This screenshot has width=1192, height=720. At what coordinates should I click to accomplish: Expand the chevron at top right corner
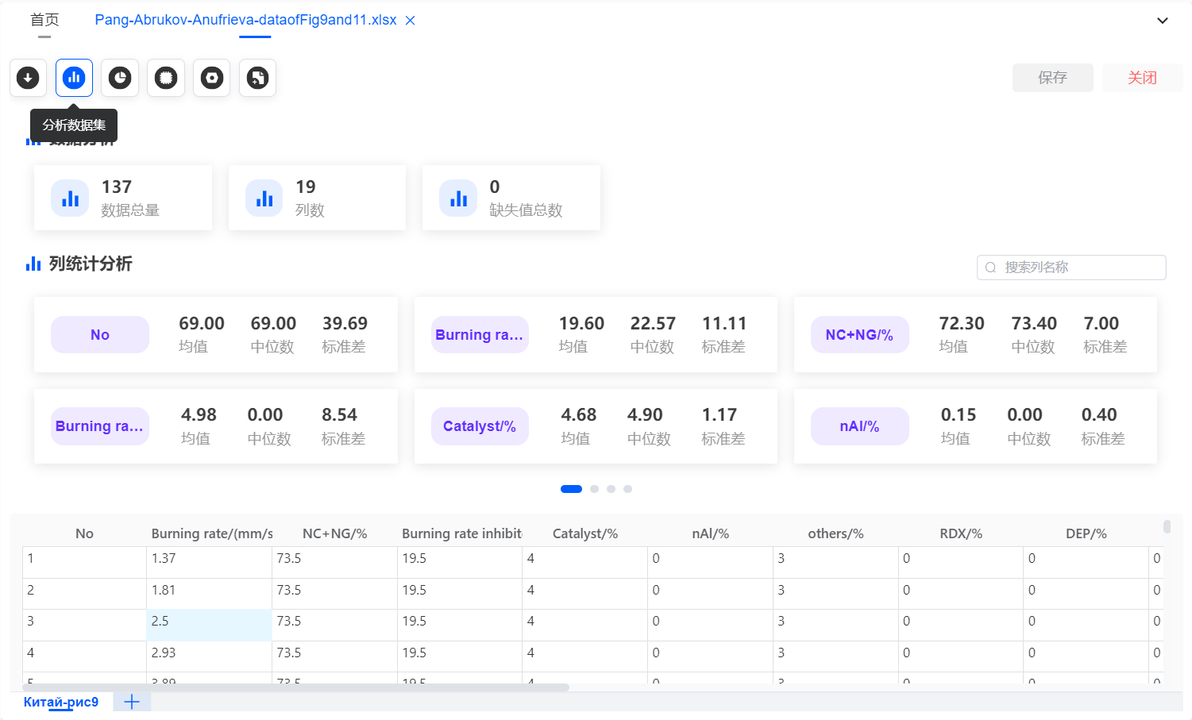pyautogui.click(x=1162, y=21)
